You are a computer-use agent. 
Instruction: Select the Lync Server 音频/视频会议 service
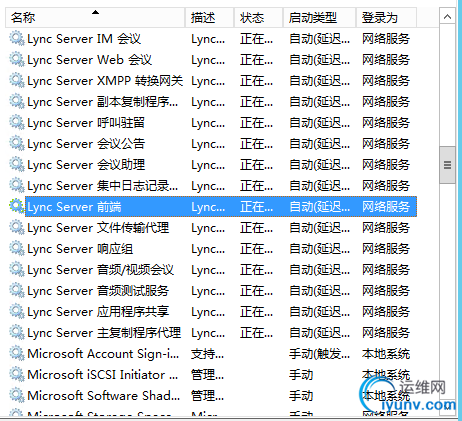click(100, 270)
